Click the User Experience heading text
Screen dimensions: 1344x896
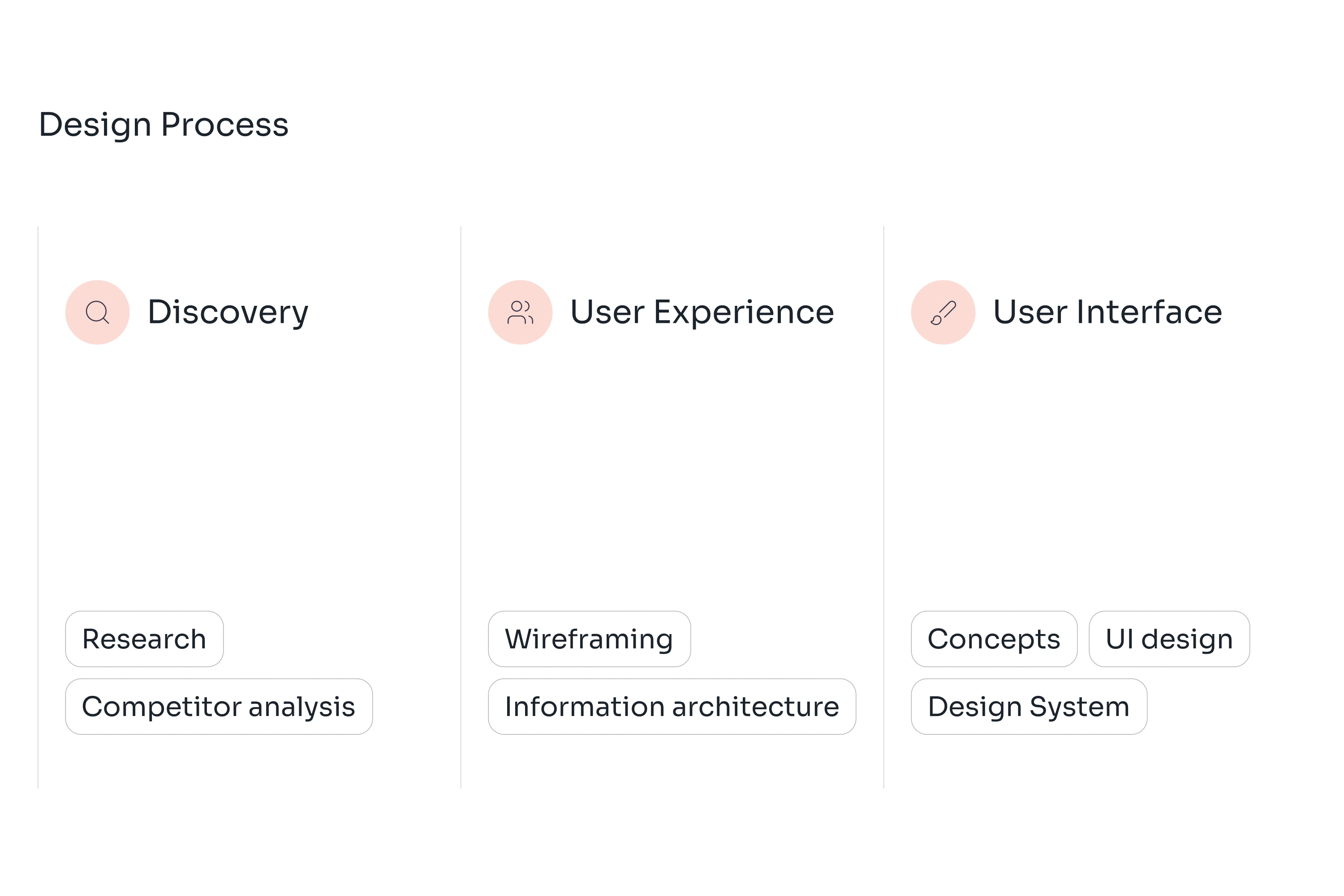[x=702, y=312]
